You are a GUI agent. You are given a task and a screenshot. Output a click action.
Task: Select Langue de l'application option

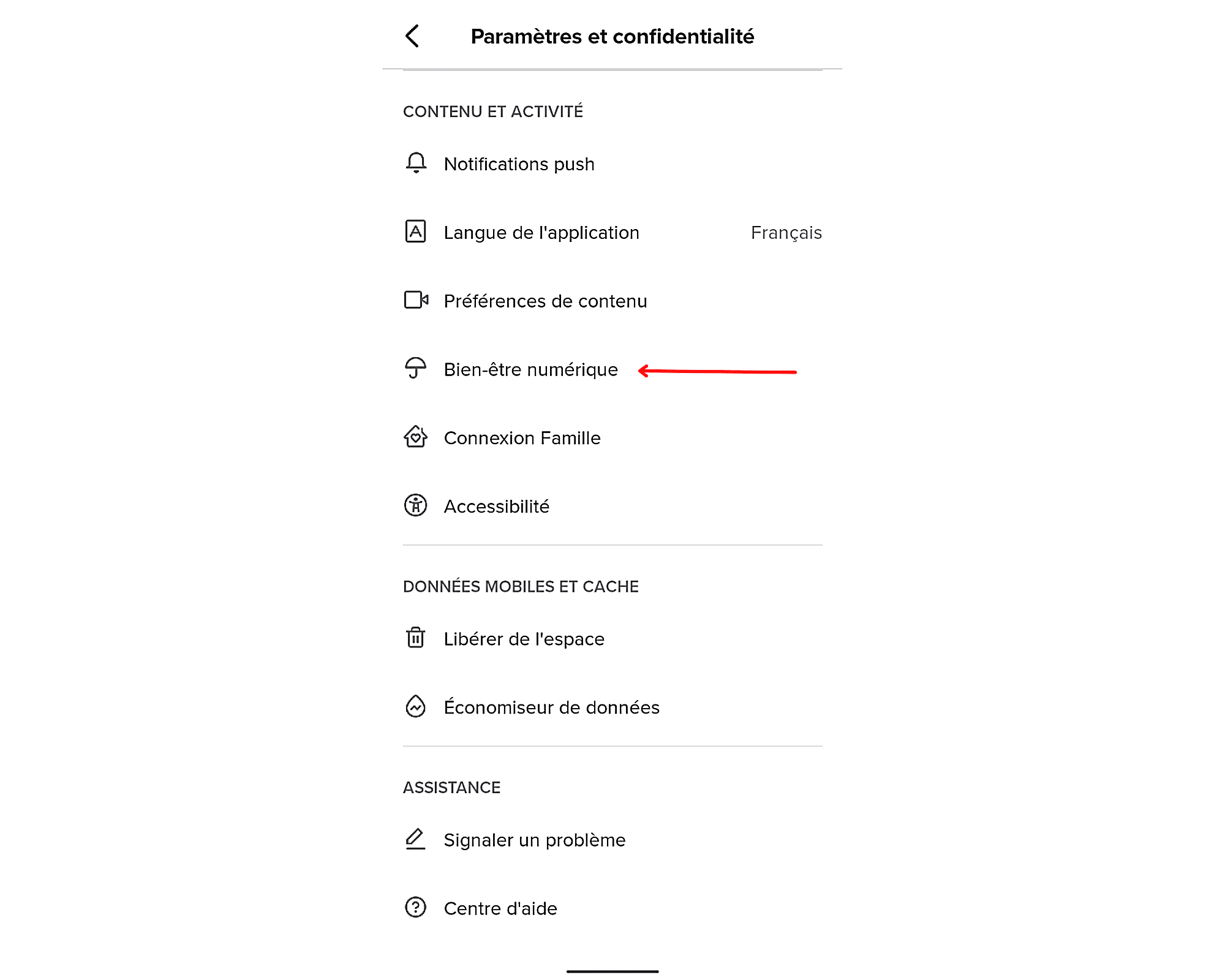[612, 232]
